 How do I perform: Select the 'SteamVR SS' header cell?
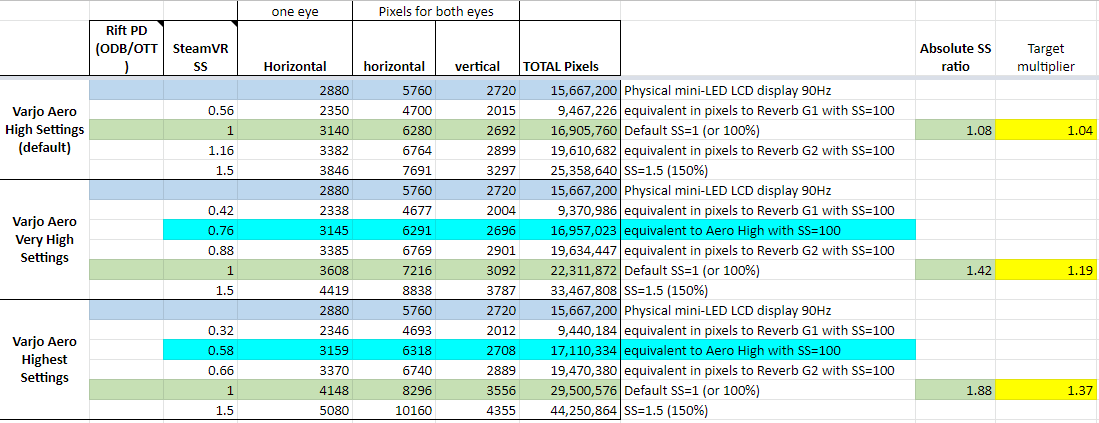pos(201,48)
